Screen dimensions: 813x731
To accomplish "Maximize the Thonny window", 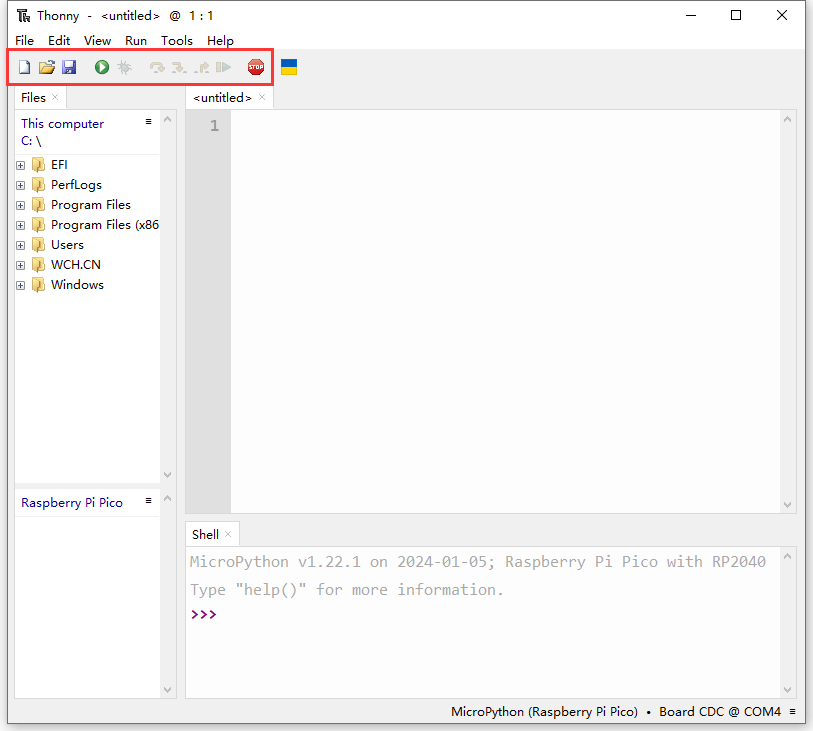I will coord(736,16).
